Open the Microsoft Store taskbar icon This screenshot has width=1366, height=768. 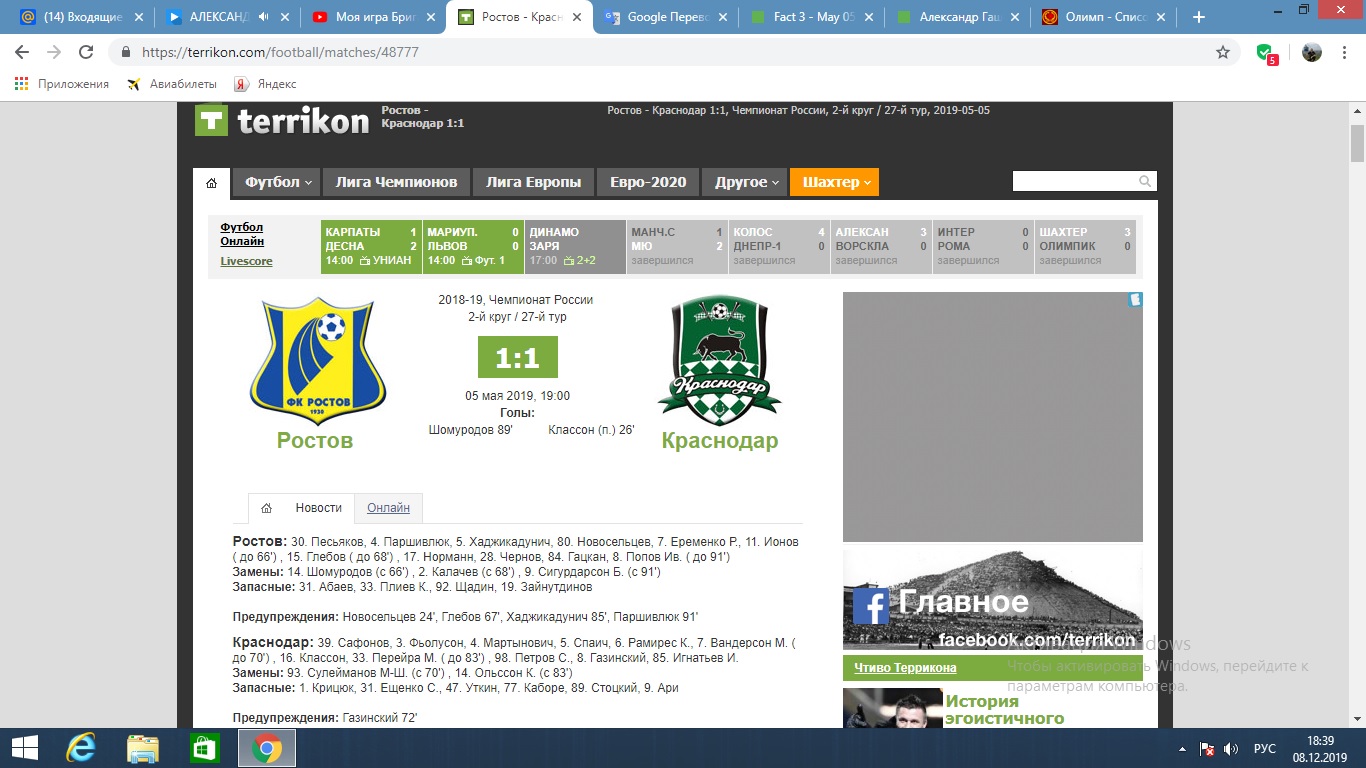(204, 748)
